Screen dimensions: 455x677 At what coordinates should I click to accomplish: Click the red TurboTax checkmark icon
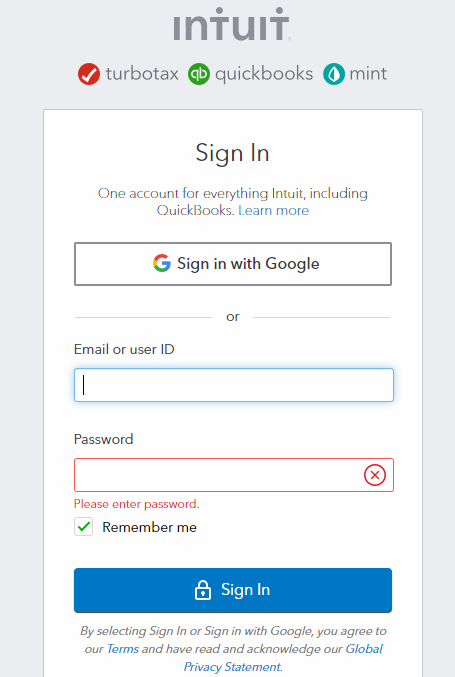89,74
